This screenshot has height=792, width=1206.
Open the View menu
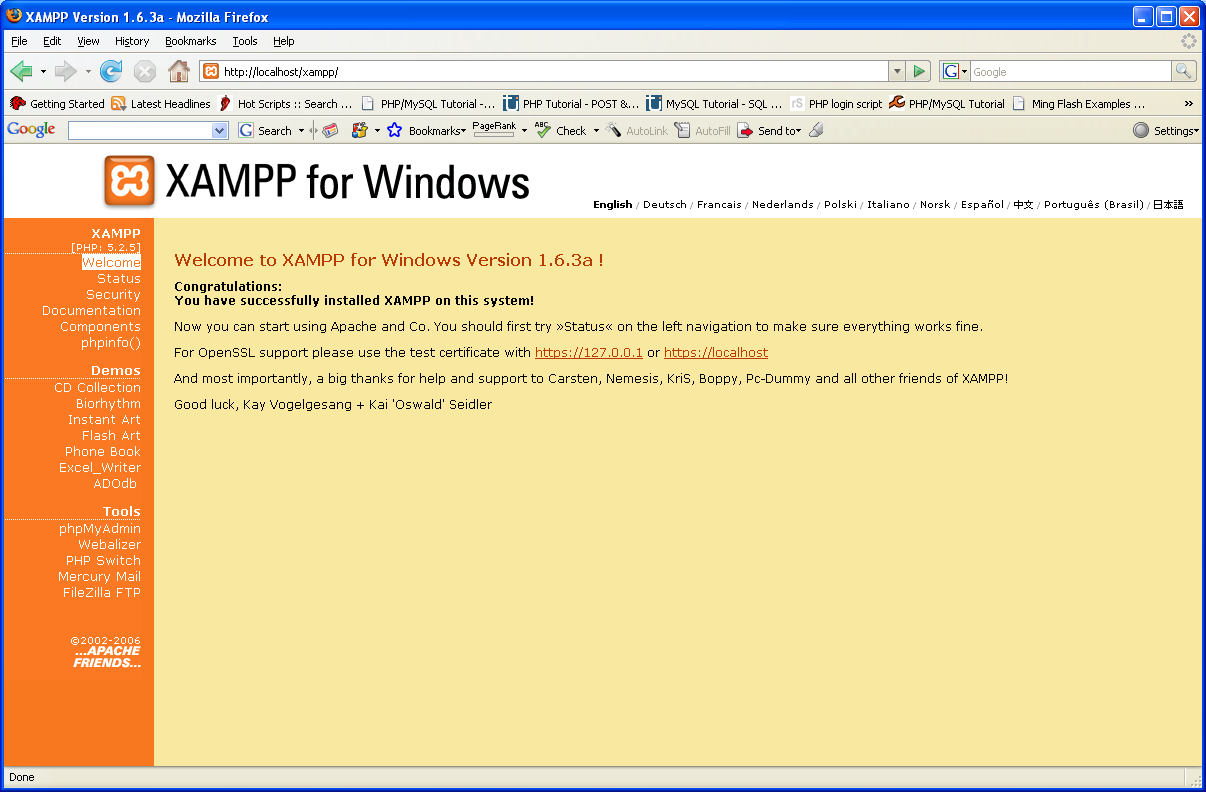88,41
